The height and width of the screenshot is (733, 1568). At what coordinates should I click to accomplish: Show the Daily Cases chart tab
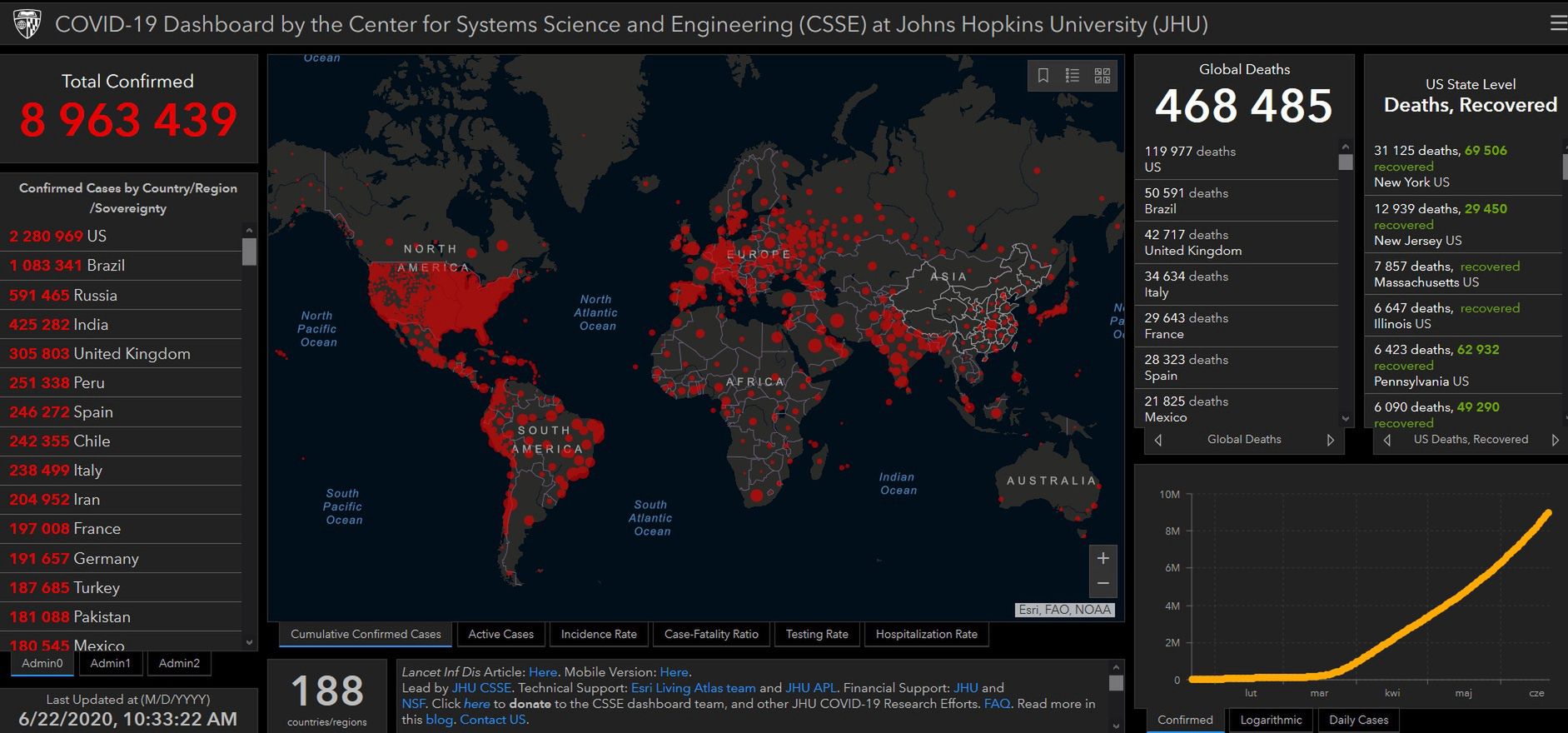pos(1358,721)
